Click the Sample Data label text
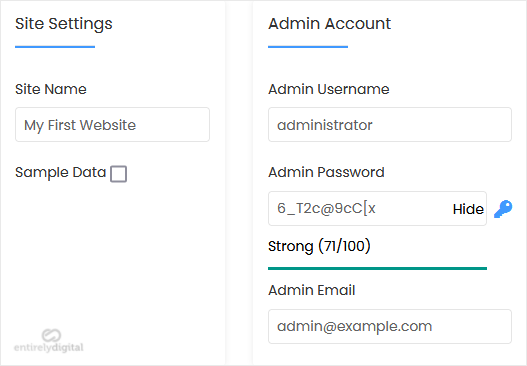The width and height of the screenshot is (527, 366). [60, 172]
